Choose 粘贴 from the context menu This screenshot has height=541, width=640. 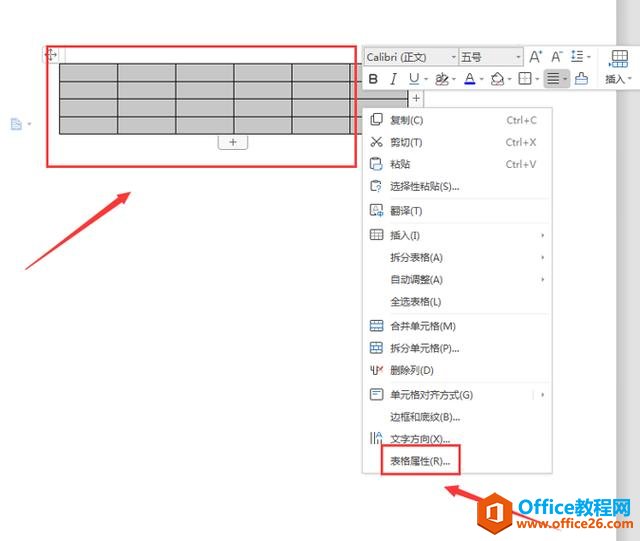click(x=457, y=164)
